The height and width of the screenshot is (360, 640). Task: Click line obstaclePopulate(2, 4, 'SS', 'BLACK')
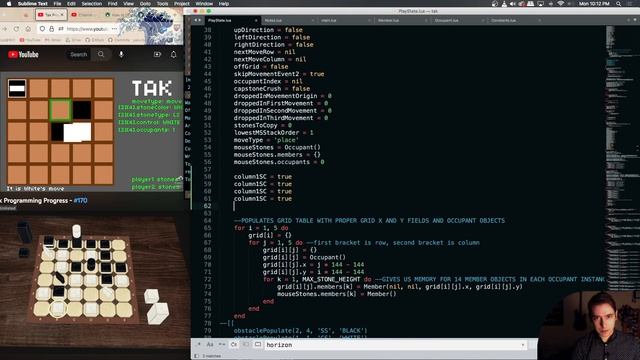[300, 331]
